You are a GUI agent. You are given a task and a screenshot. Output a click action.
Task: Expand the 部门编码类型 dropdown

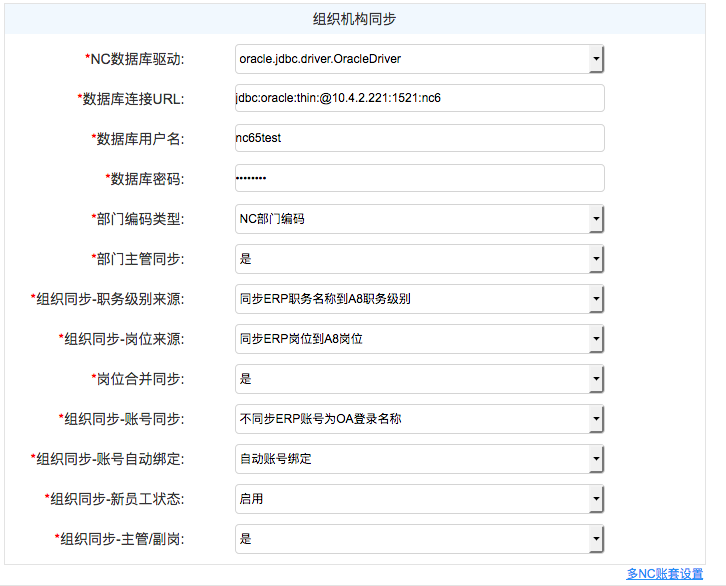click(419, 219)
